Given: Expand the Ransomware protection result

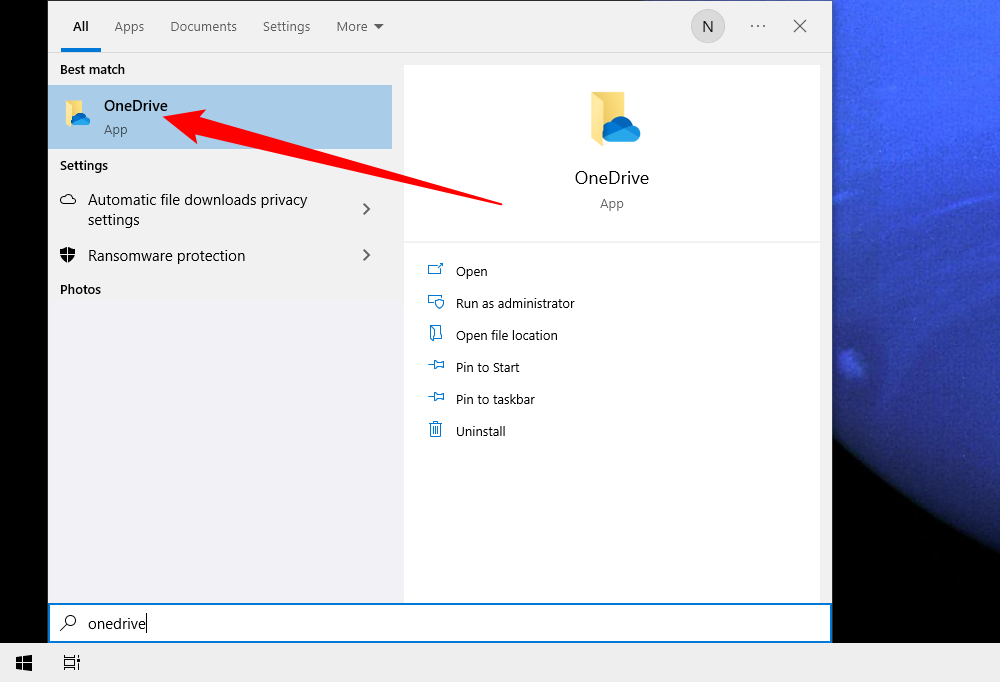Looking at the screenshot, I should click(x=366, y=255).
